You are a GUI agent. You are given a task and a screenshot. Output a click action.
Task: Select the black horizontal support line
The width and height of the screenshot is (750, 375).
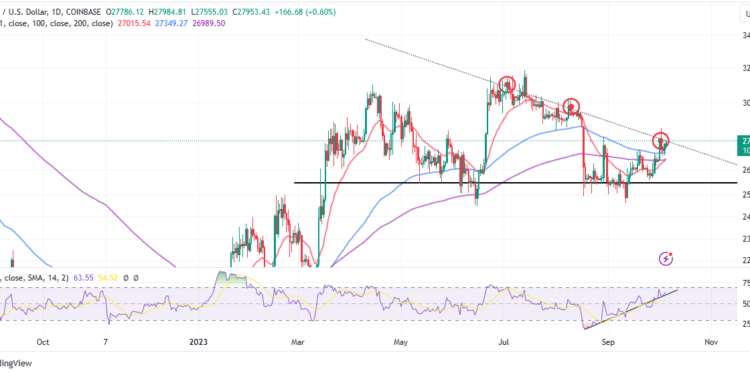pyautogui.click(x=515, y=183)
